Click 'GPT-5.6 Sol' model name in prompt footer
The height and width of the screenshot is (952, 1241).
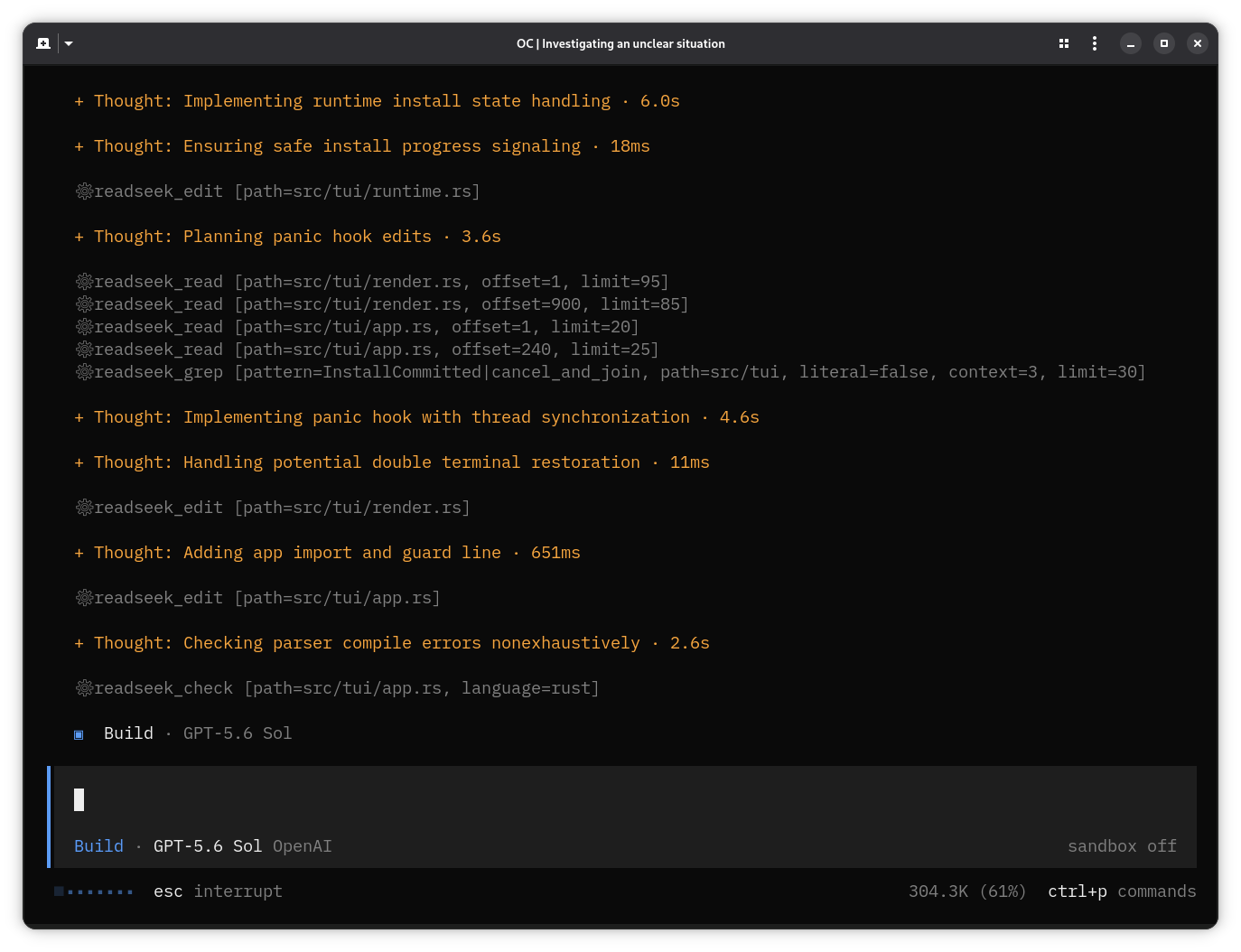[x=208, y=846]
